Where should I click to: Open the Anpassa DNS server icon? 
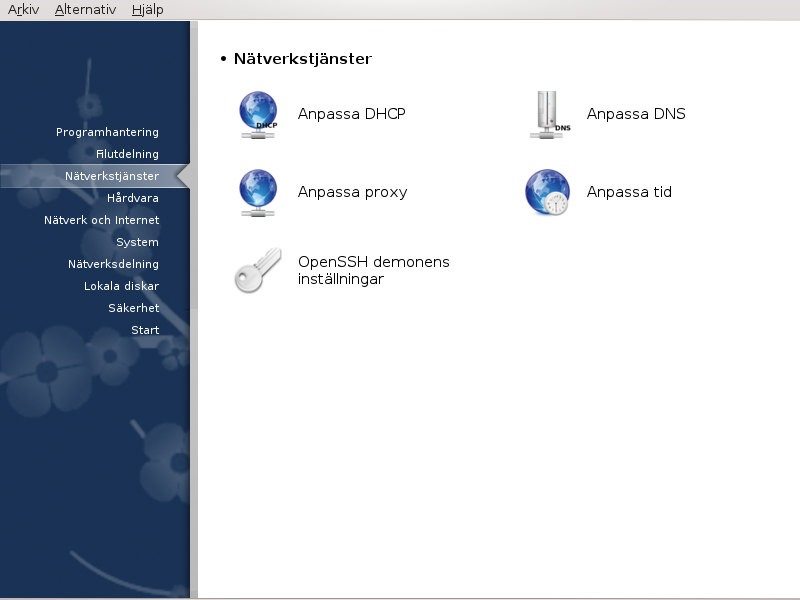549,115
